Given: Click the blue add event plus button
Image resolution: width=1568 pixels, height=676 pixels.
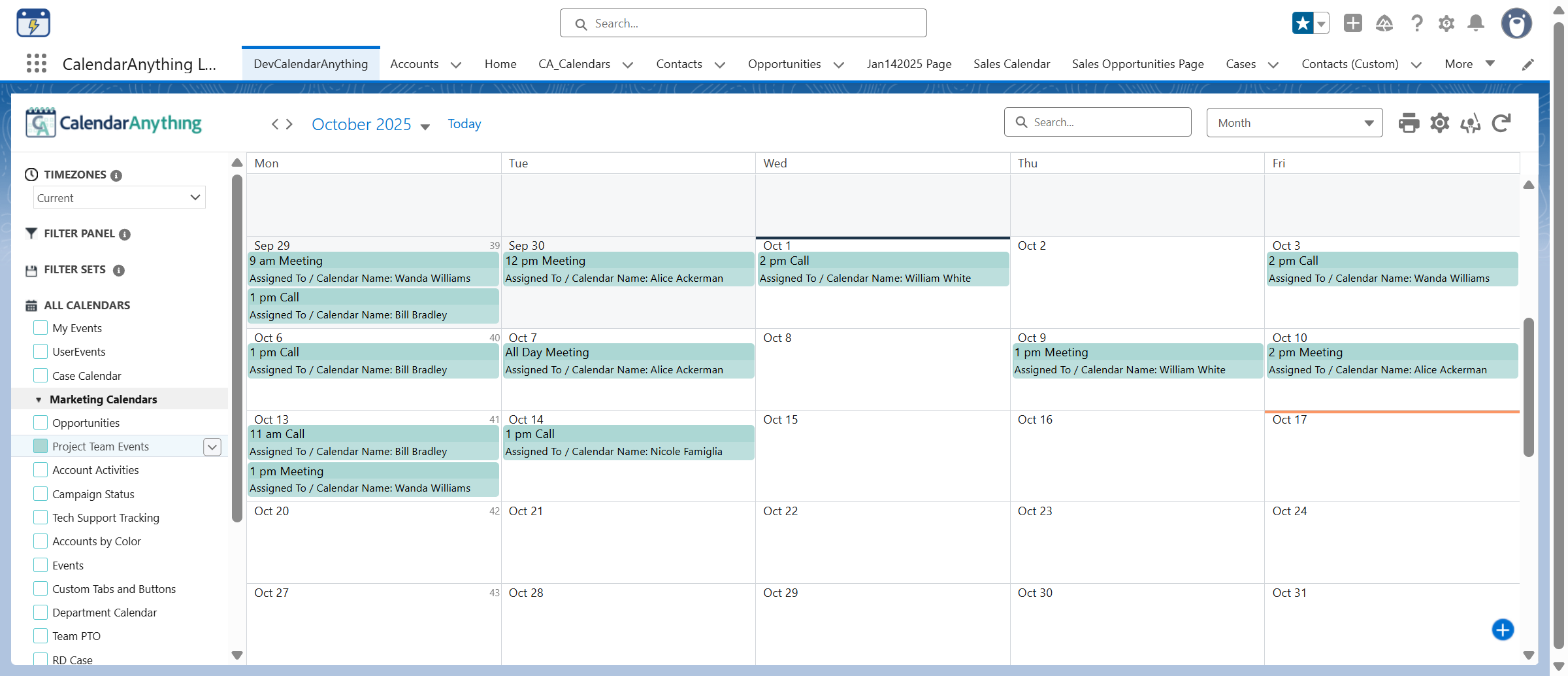Looking at the screenshot, I should coord(1503,630).
